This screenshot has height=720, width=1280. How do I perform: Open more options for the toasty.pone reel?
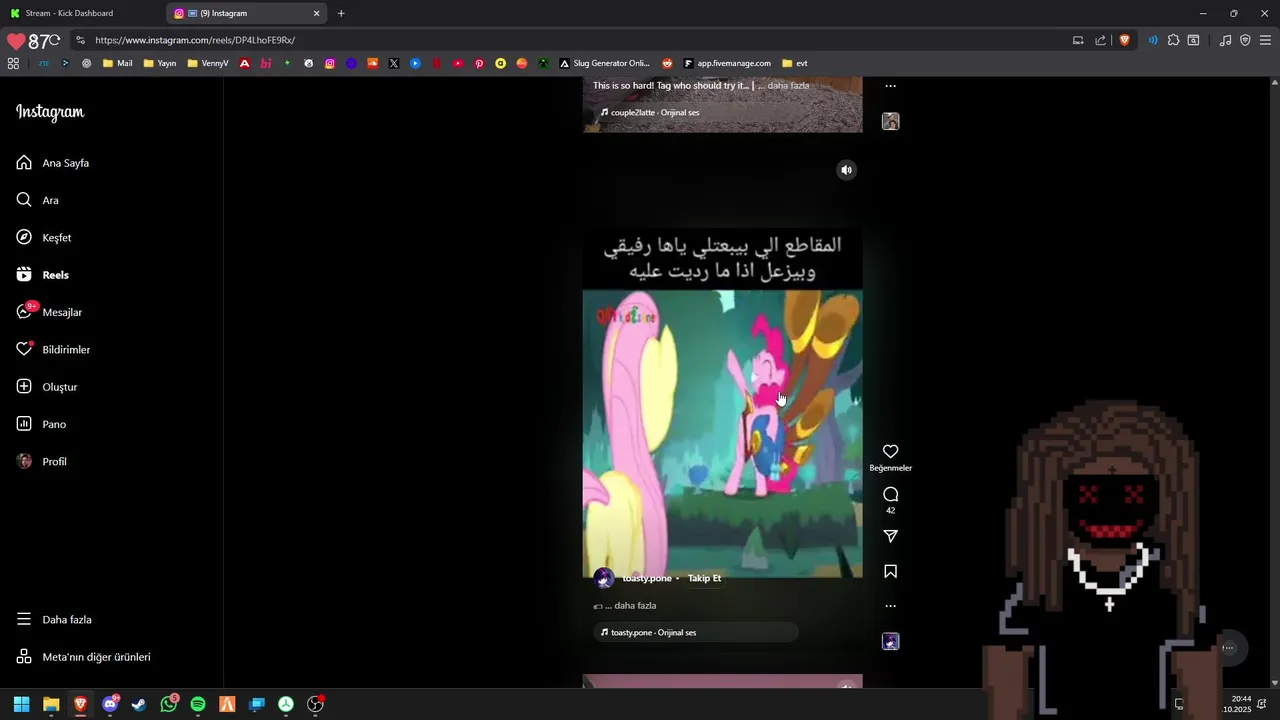890,606
